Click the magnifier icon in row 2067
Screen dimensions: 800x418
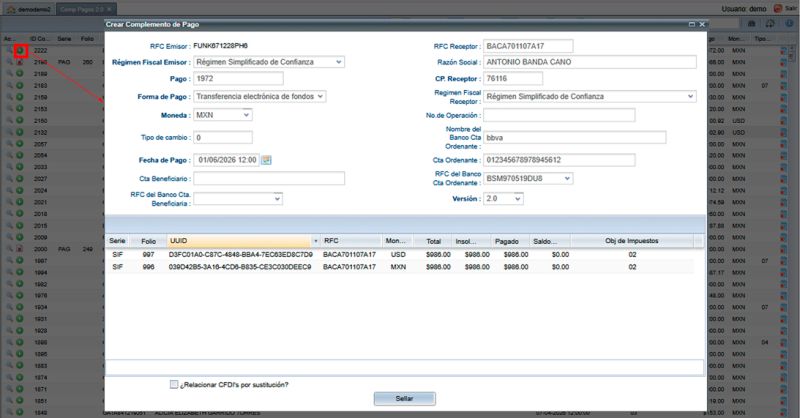tap(9, 144)
